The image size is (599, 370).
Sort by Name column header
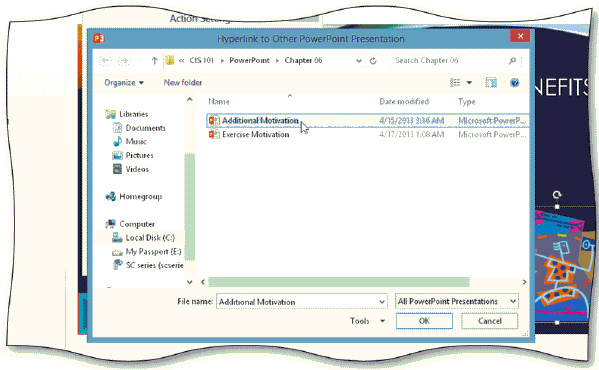click(x=219, y=102)
